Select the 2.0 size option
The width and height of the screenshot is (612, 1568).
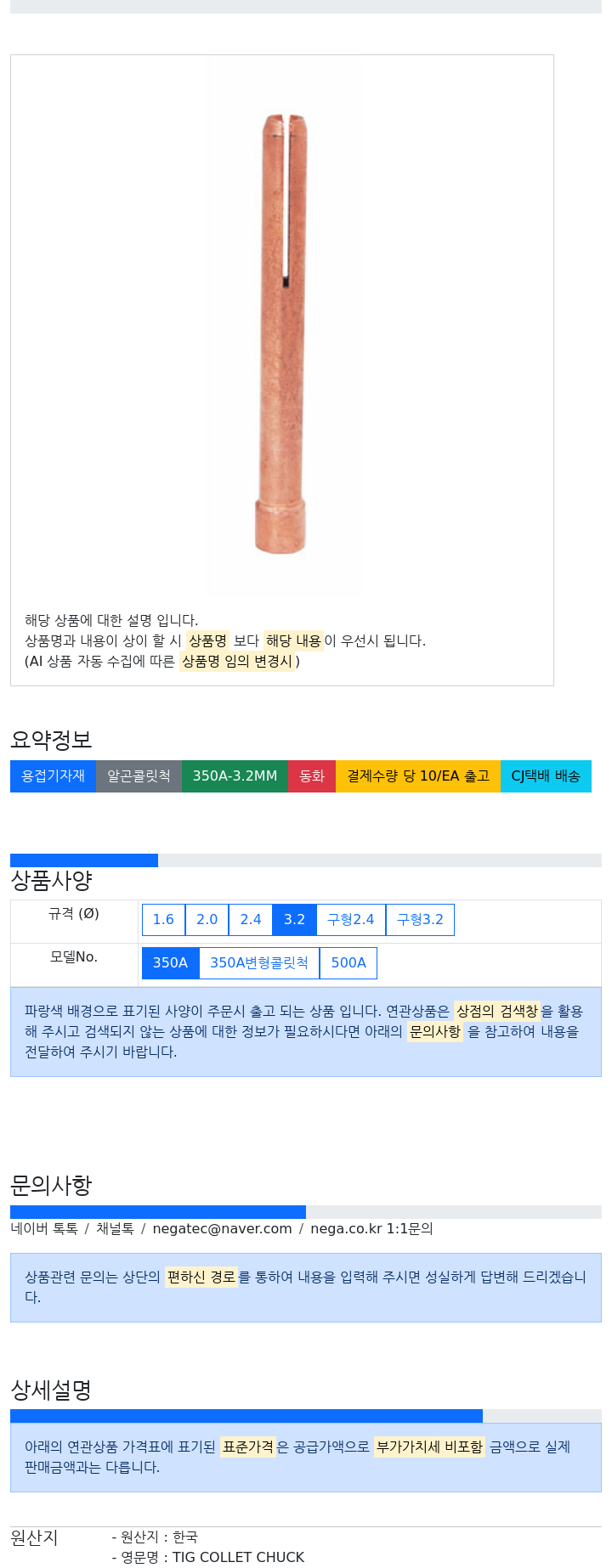pos(207,920)
